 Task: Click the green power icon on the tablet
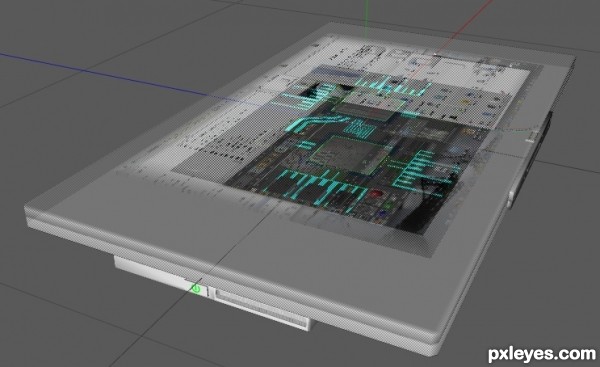[x=196, y=288]
